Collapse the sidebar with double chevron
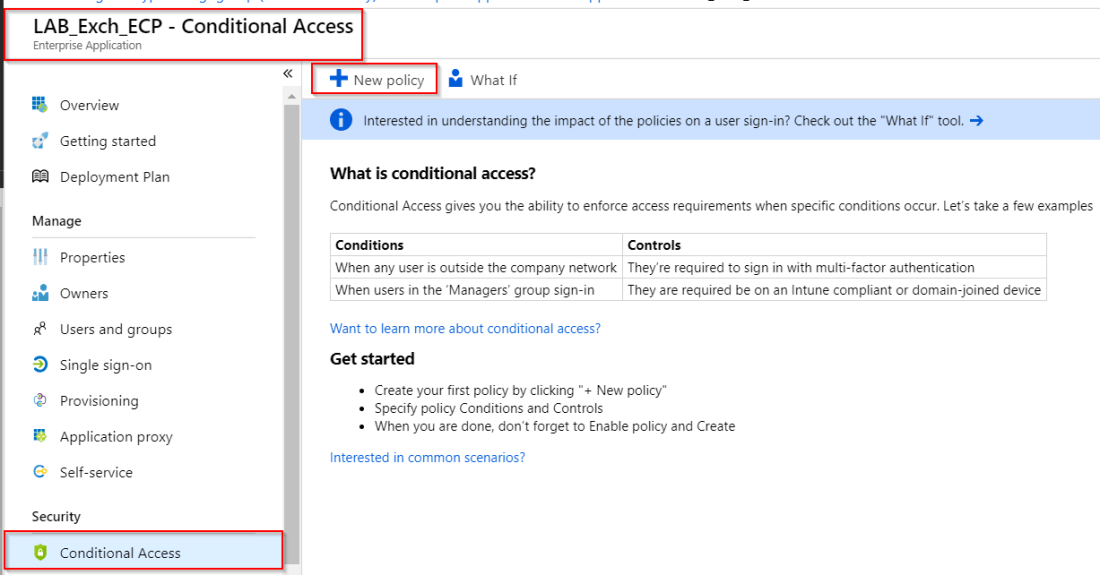This screenshot has width=1100, height=575. (x=288, y=74)
